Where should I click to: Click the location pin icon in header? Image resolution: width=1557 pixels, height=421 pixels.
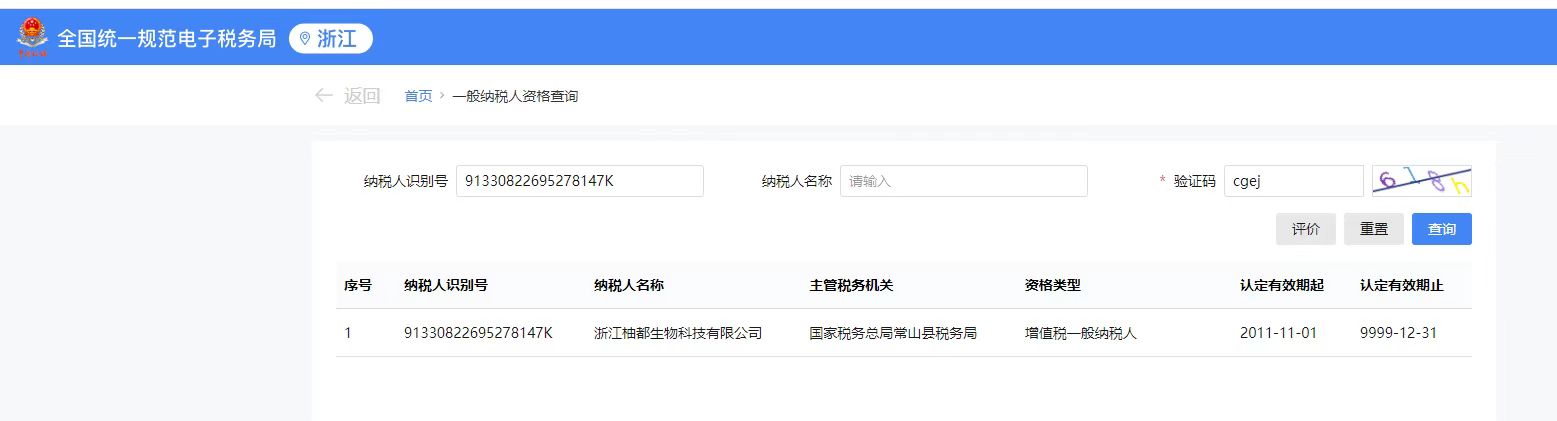[x=305, y=39]
